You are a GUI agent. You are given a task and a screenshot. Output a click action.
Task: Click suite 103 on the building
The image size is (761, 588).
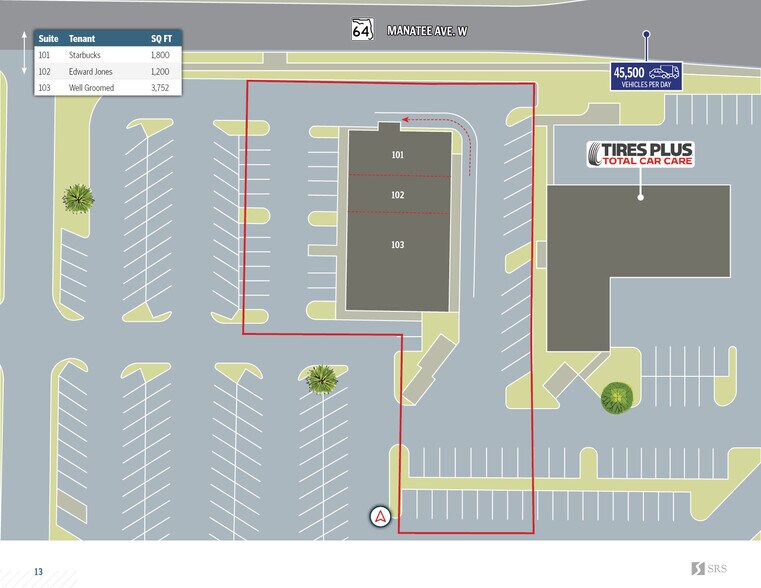click(397, 245)
